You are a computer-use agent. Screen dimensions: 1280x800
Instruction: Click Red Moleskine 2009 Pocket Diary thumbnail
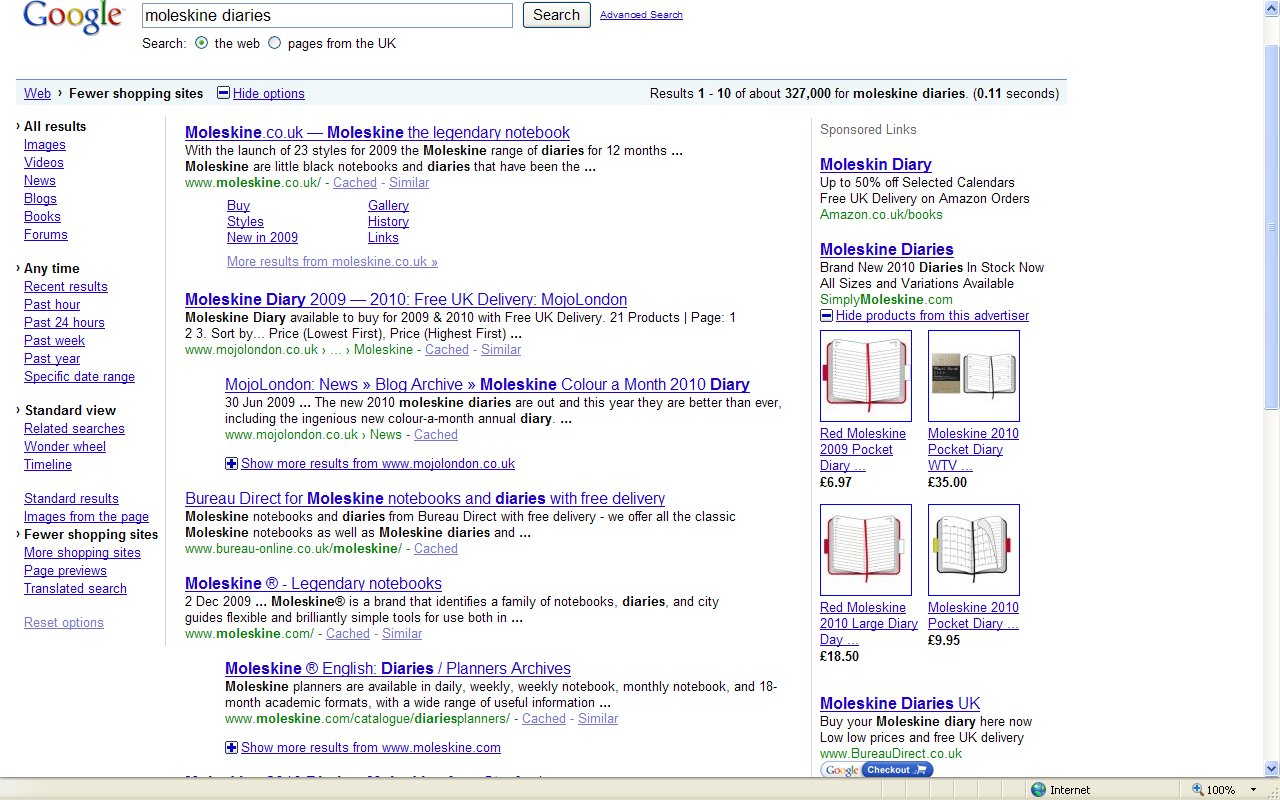[x=866, y=376]
